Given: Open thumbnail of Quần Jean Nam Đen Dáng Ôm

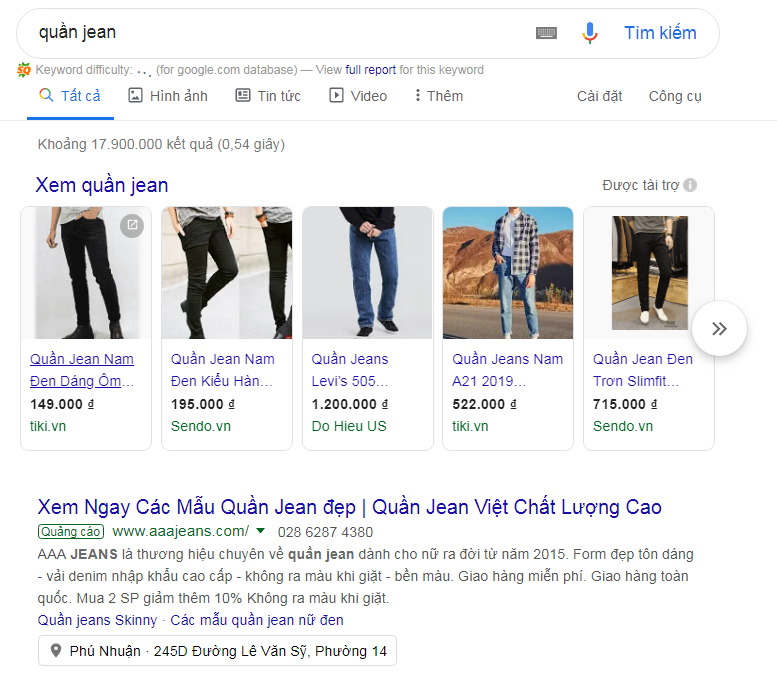Looking at the screenshot, I should tap(86, 273).
